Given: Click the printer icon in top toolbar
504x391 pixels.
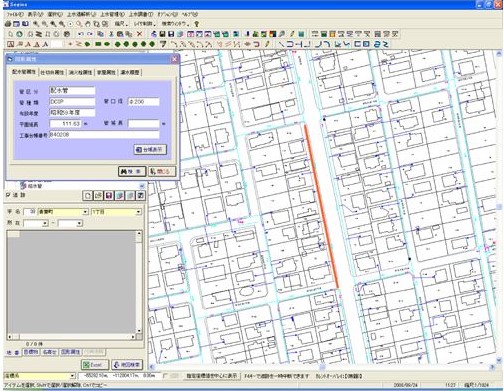Looking at the screenshot, I should click(8, 24).
